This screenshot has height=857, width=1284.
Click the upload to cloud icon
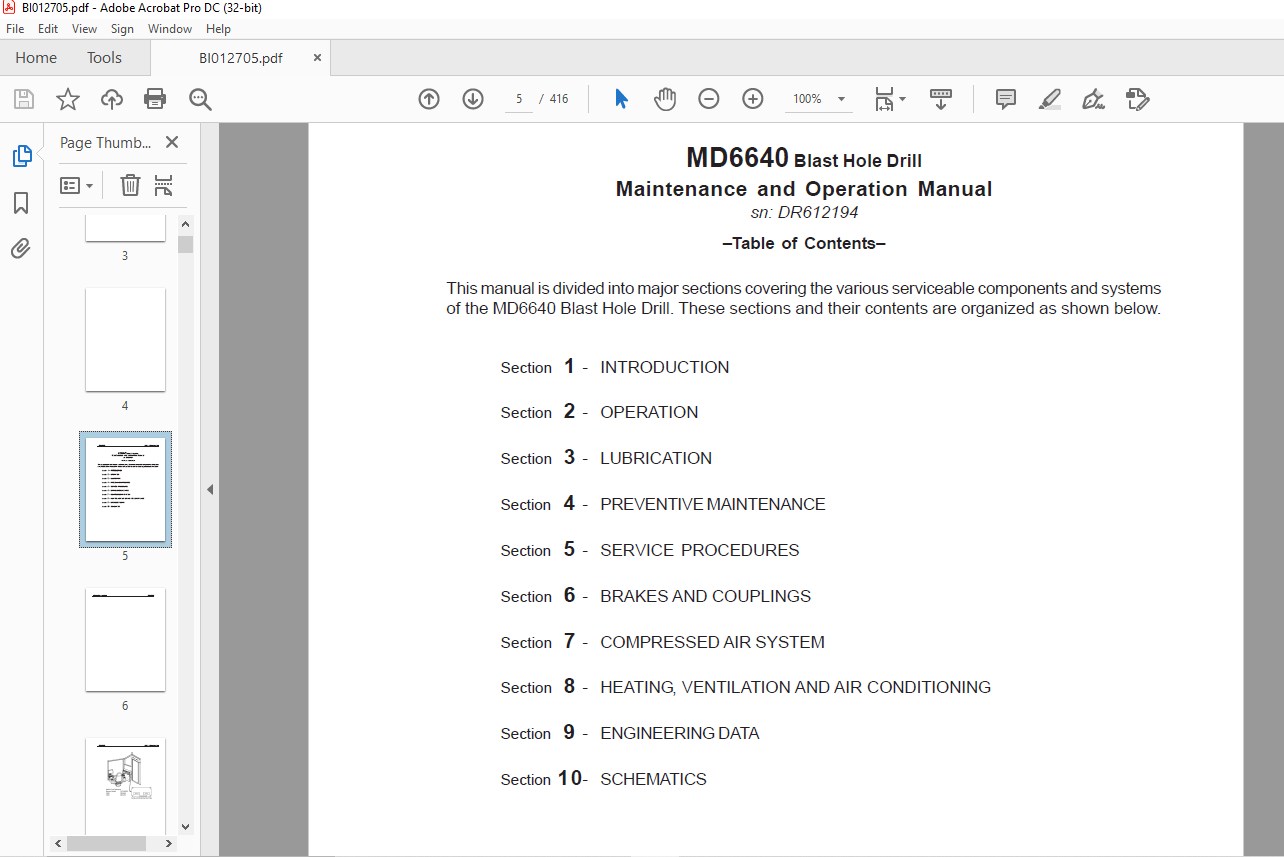pos(112,99)
